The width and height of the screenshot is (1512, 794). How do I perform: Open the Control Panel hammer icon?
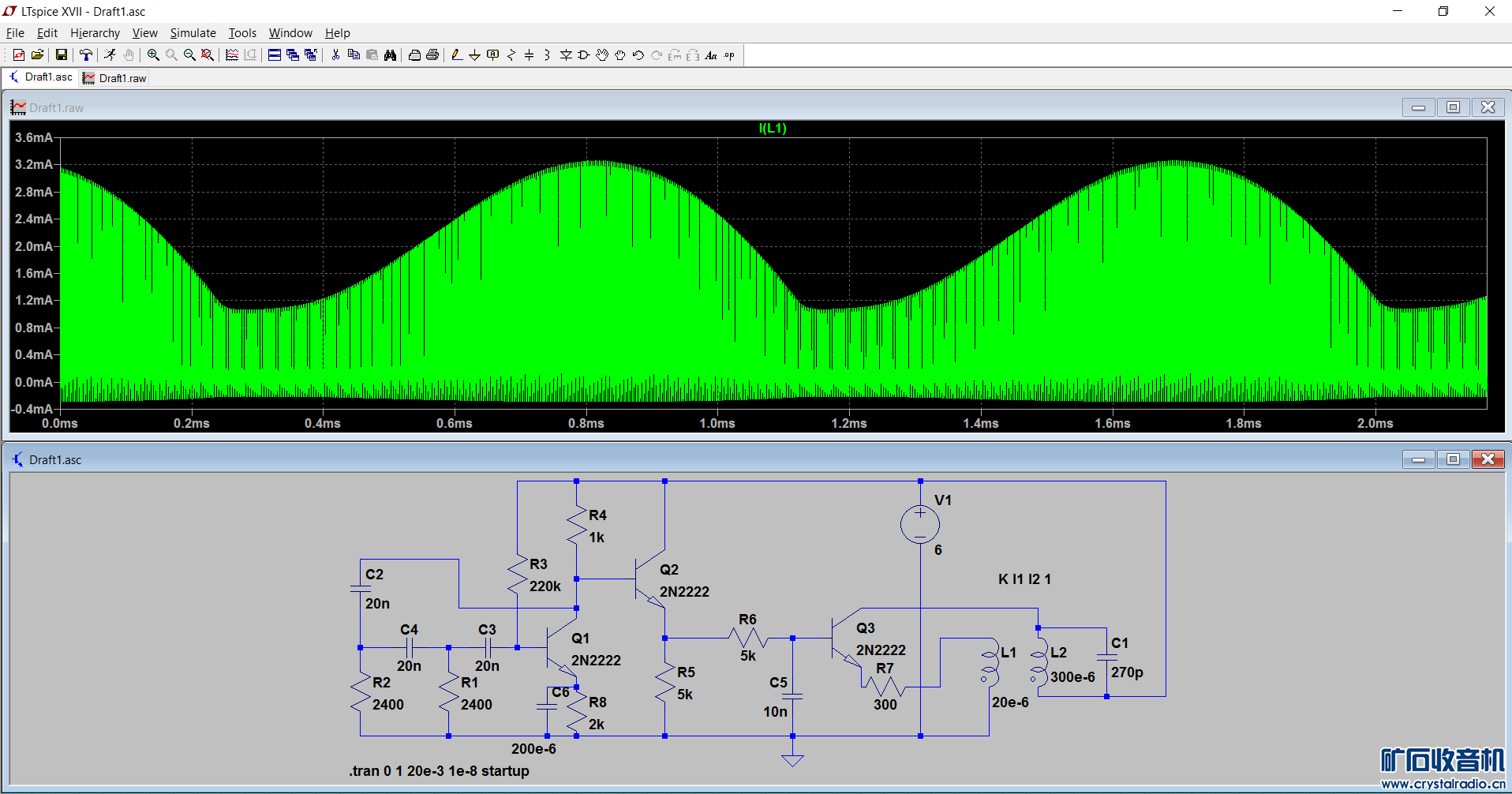coord(85,55)
